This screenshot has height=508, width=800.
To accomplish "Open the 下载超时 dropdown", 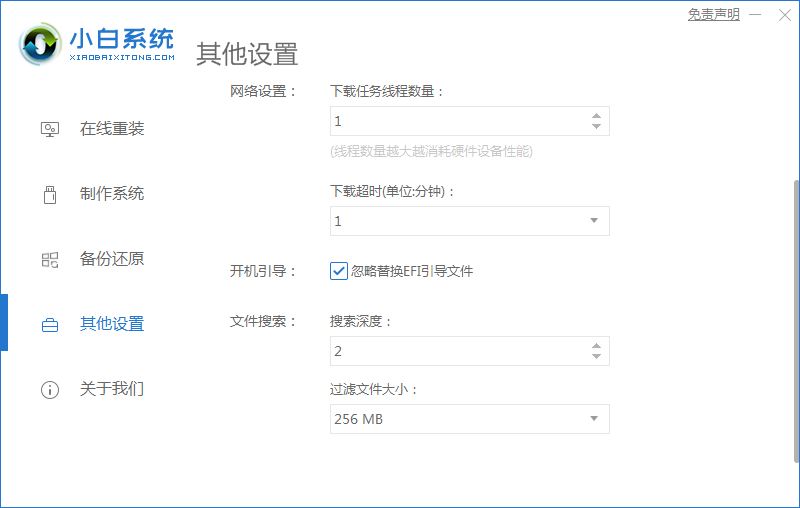I will pos(593,221).
